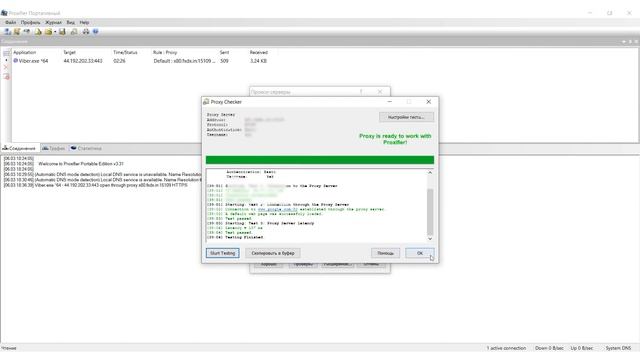Click Скопировать в буфер button

[273, 253]
